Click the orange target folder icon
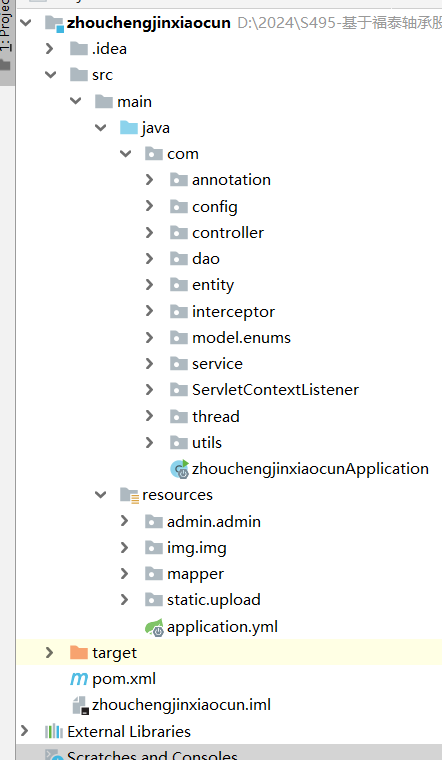Screen dimensions: 442x760 [x=79, y=653]
